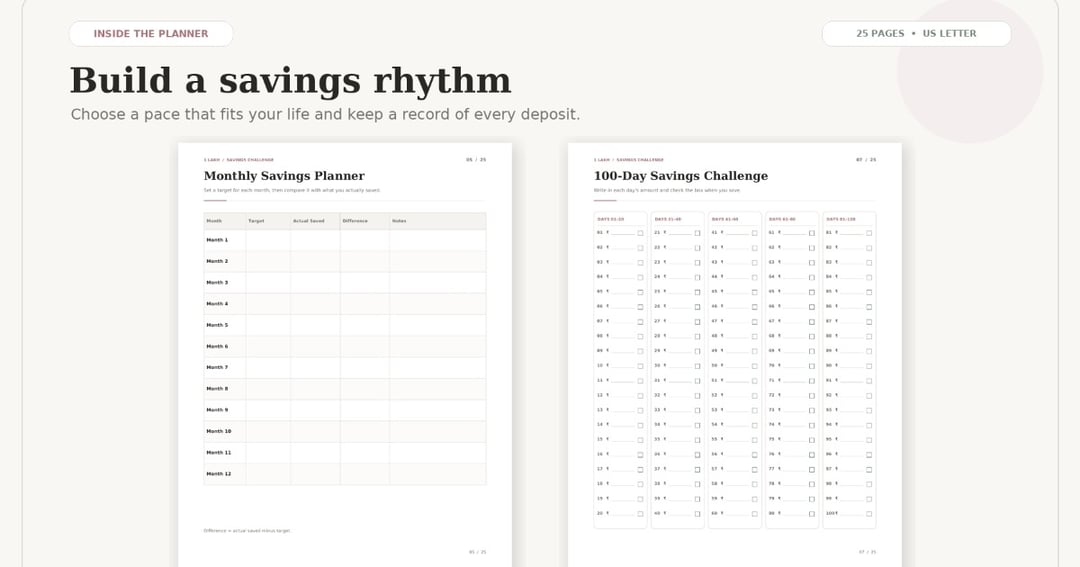This screenshot has width=1080, height=567.
Task: Select the Month 10 row label
Action: pos(219,431)
